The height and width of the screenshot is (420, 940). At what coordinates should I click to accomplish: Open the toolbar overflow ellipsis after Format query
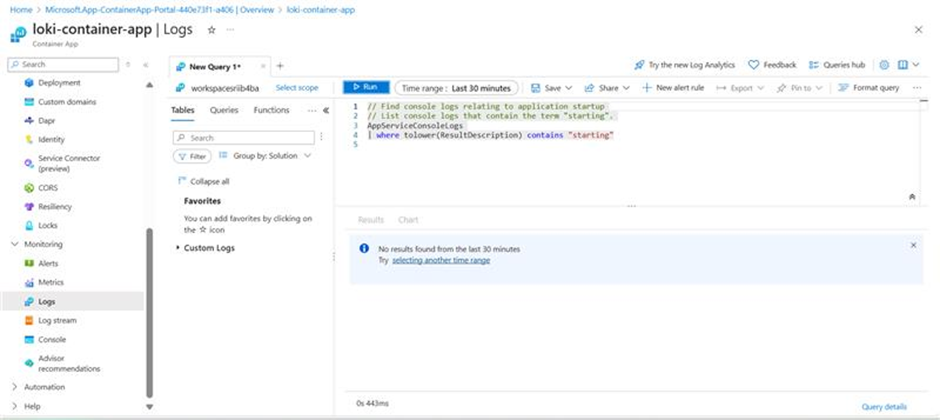pyautogui.click(x=917, y=87)
